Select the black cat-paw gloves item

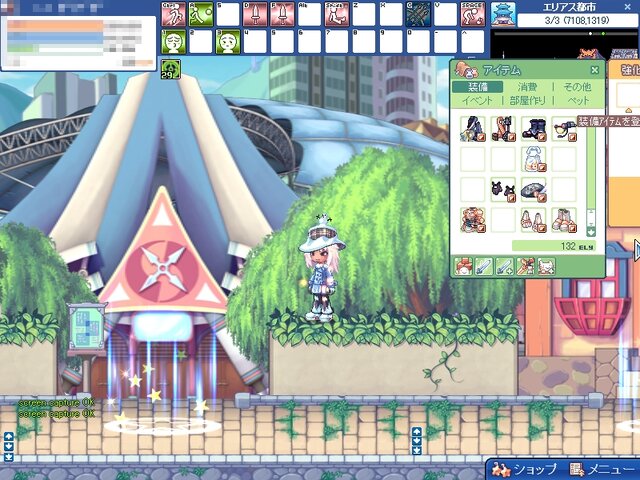503,190
